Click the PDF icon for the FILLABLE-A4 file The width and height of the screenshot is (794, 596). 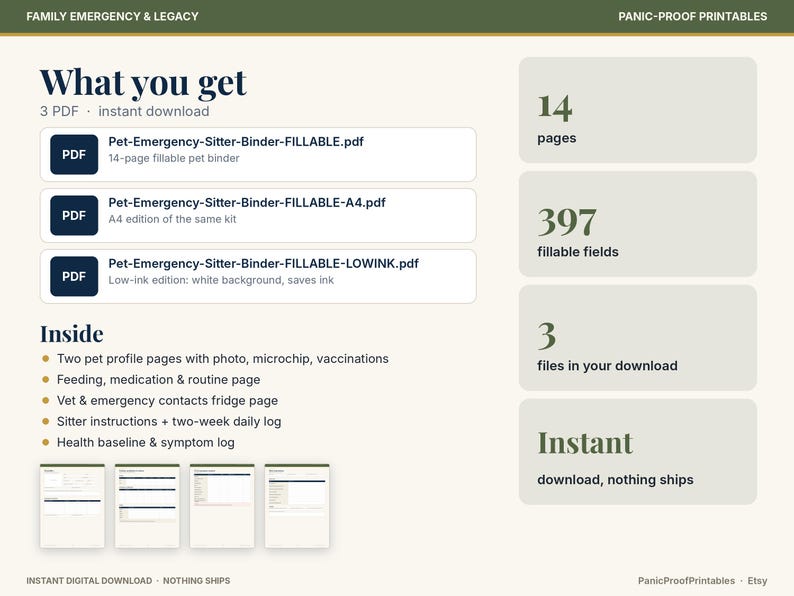click(x=74, y=215)
